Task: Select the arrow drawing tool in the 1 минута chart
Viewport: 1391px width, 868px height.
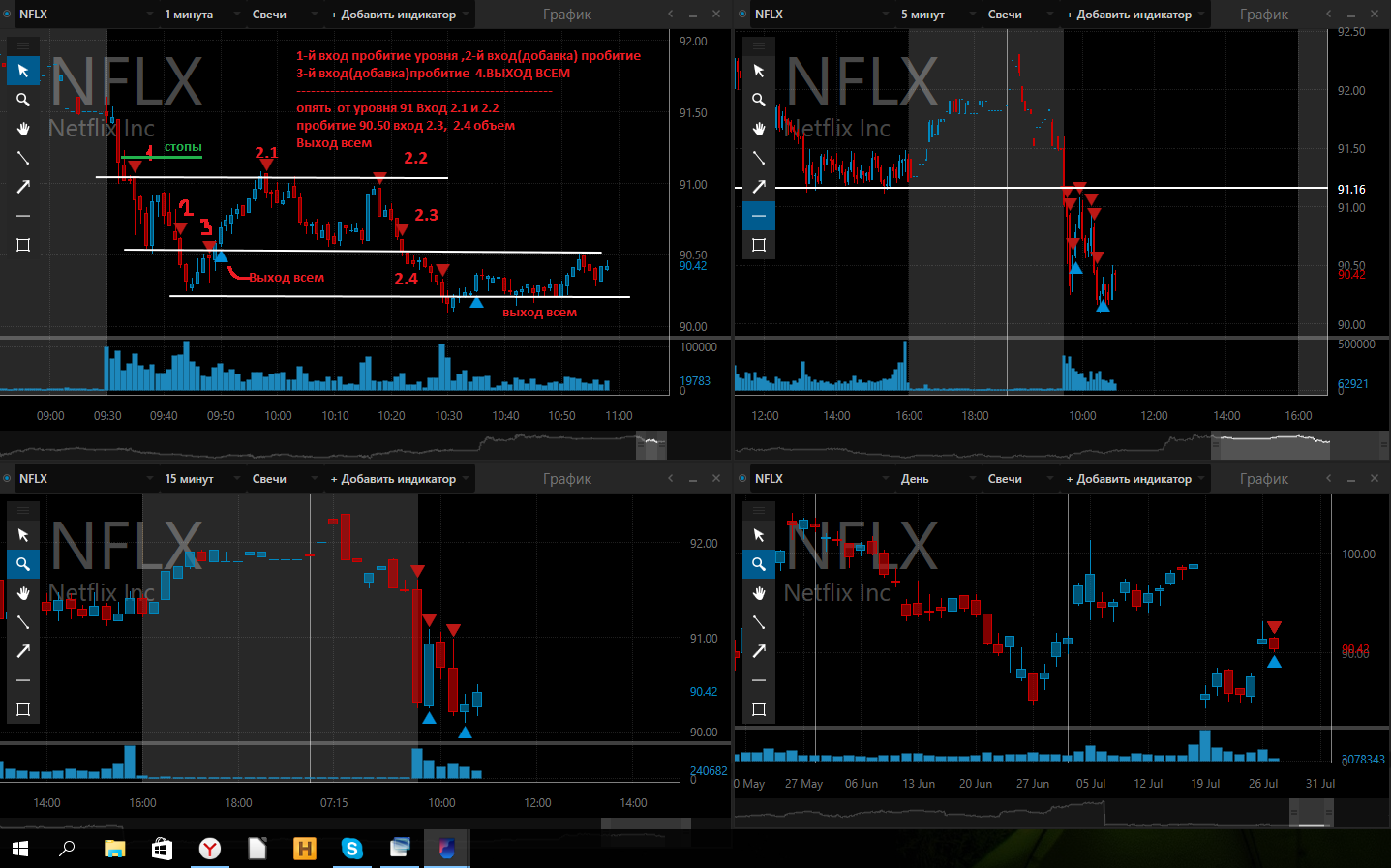Action: (x=23, y=187)
